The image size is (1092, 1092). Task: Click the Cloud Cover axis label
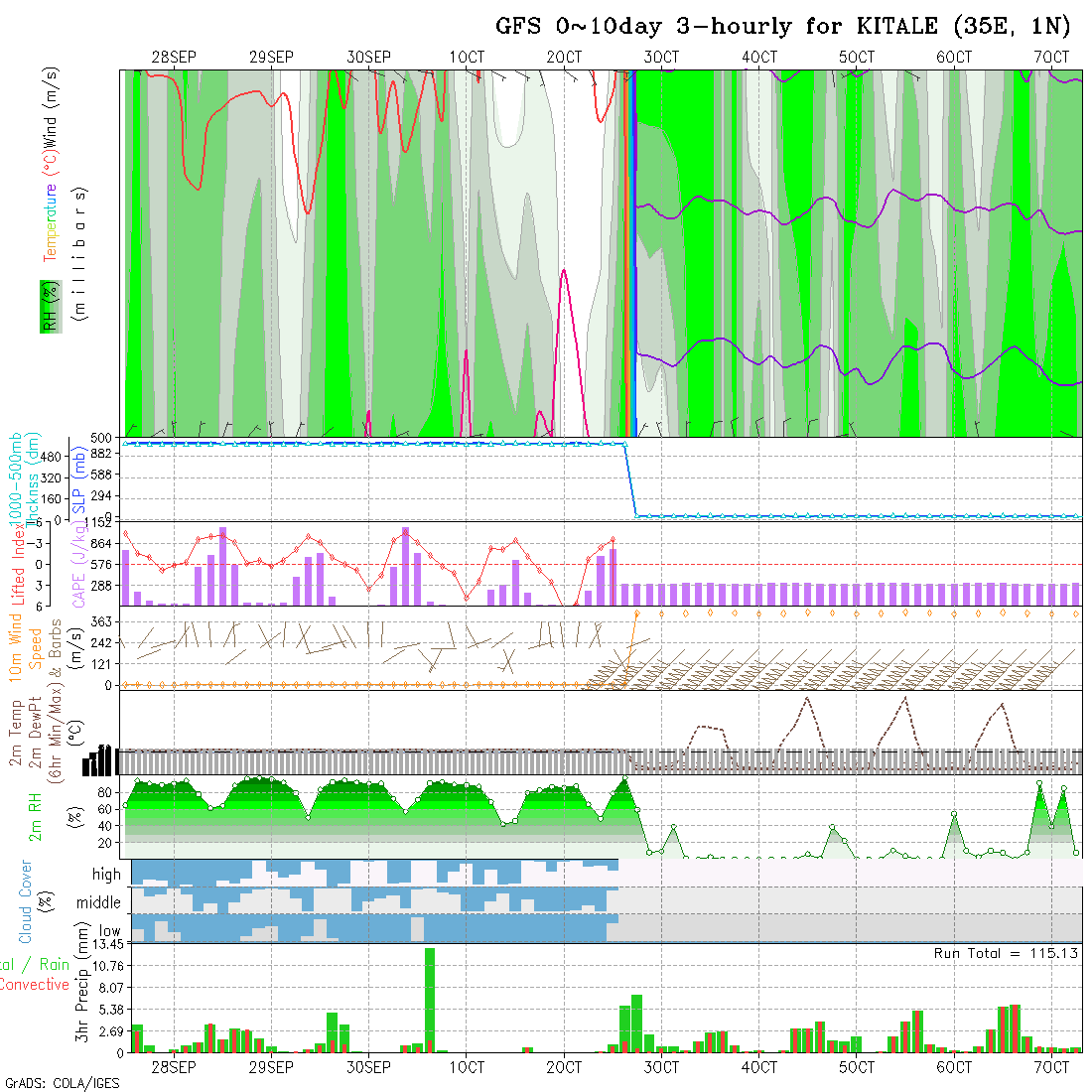[x=26, y=902]
